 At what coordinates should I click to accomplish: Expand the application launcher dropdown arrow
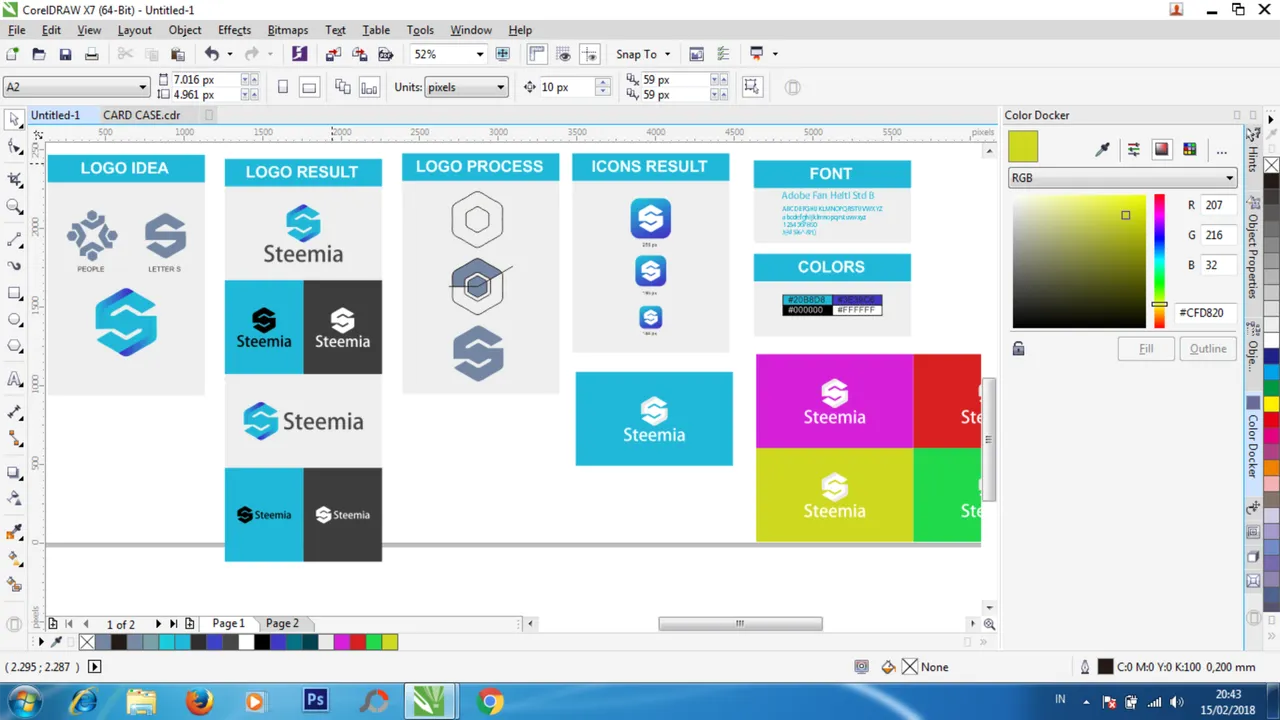775,54
